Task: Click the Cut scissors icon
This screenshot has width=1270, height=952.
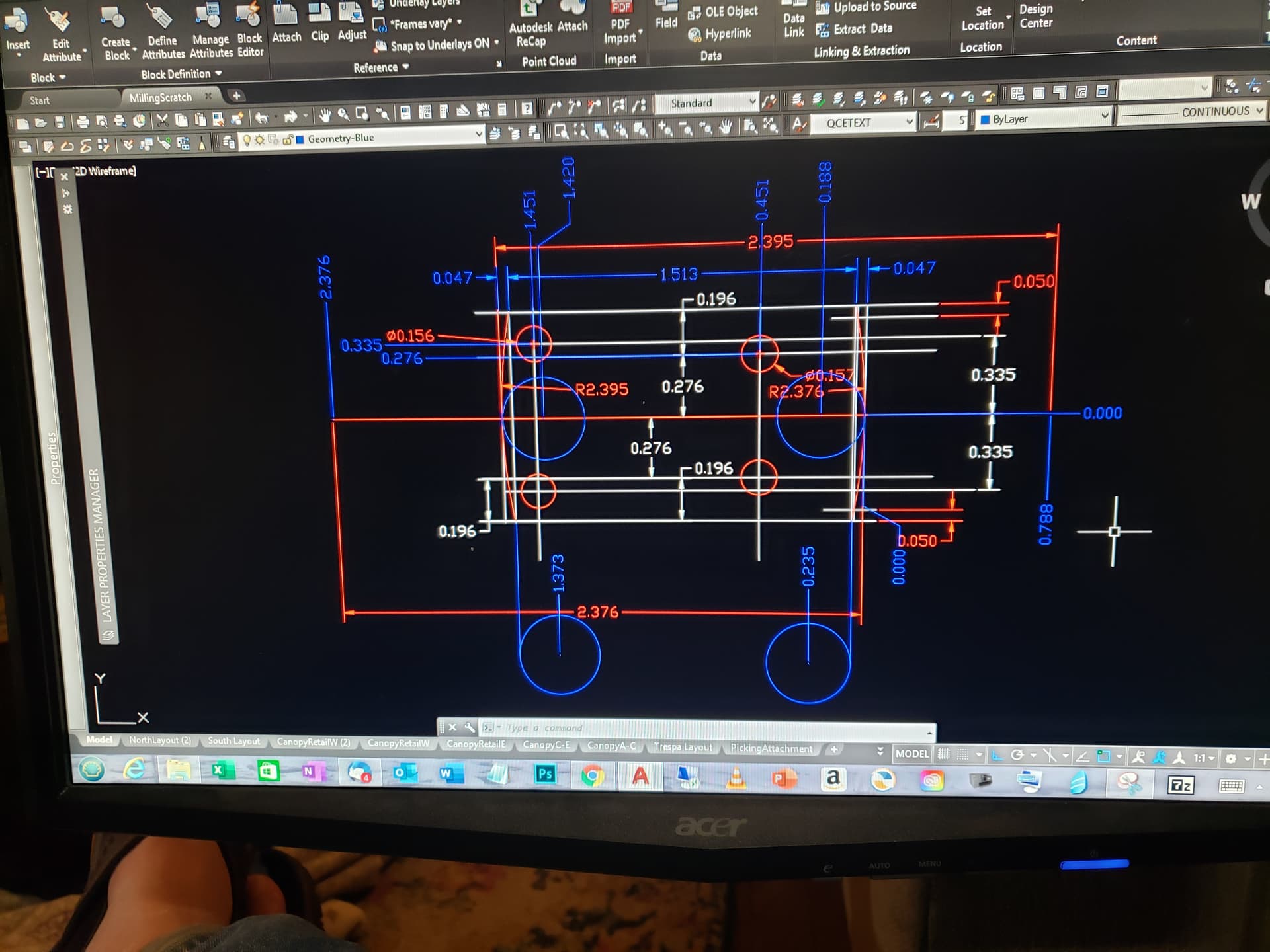Action: tap(162, 120)
